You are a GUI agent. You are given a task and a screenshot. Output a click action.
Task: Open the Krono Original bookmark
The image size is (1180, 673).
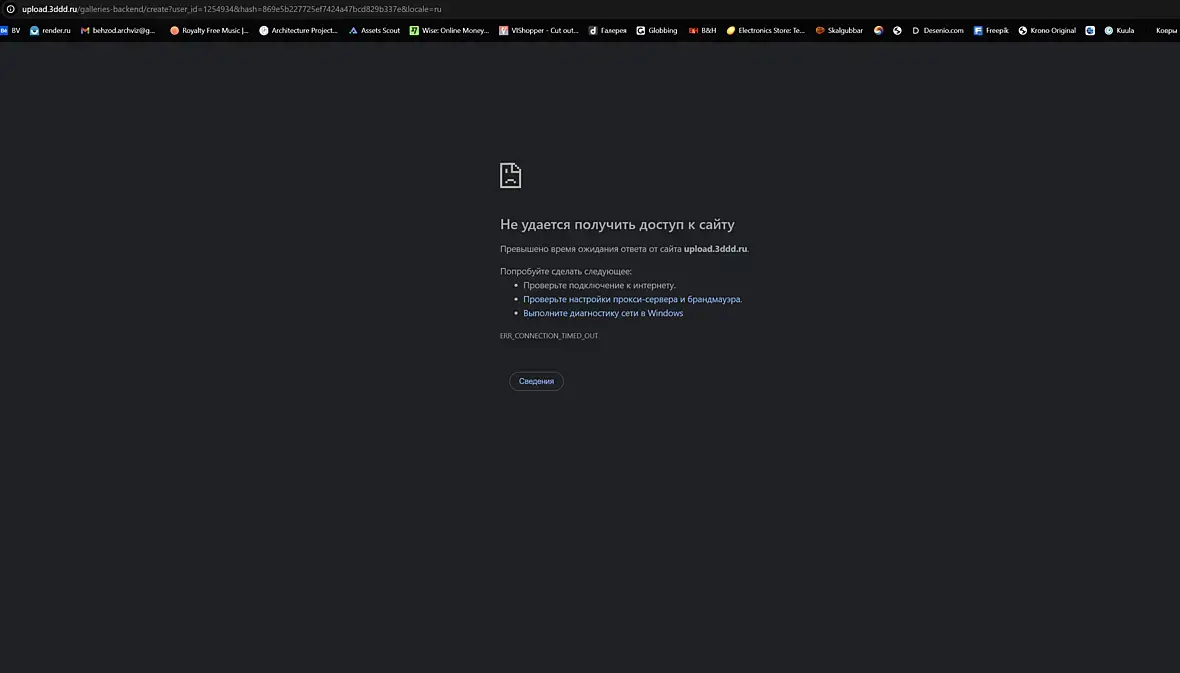(1047, 31)
